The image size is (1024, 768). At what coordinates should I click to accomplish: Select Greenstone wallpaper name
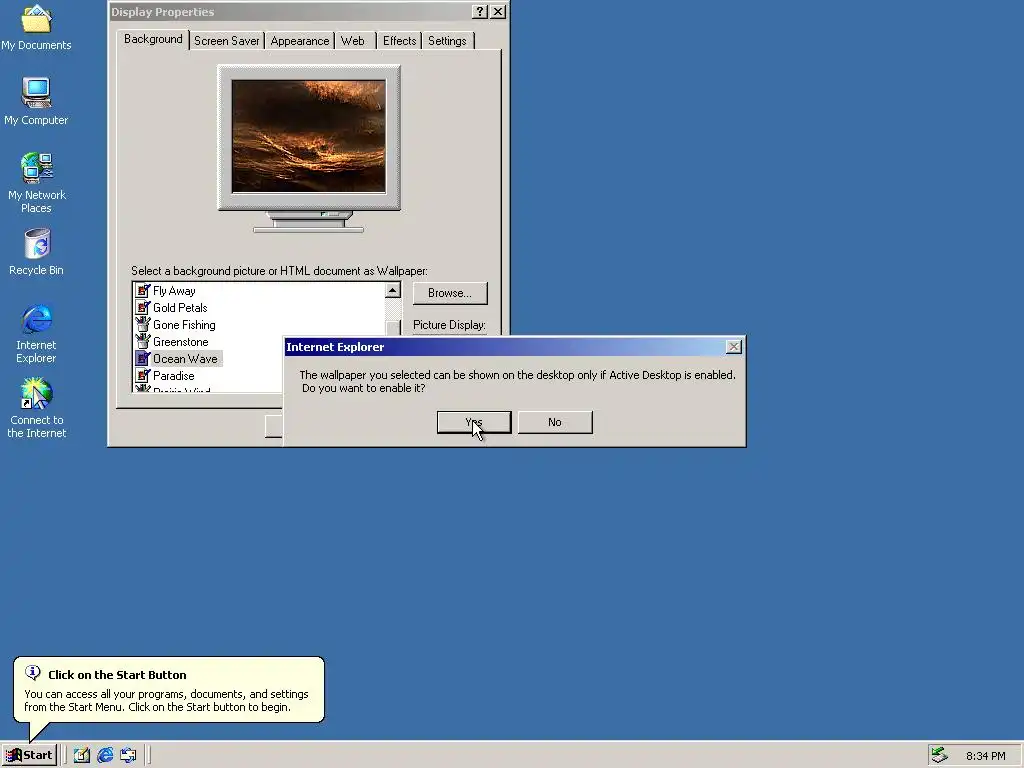tap(181, 342)
